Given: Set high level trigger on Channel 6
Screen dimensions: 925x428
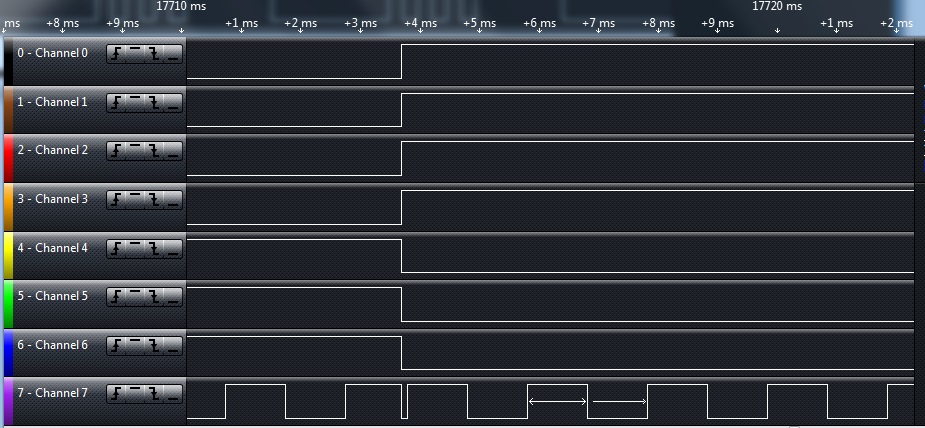Looking at the screenshot, I should [135, 346].
